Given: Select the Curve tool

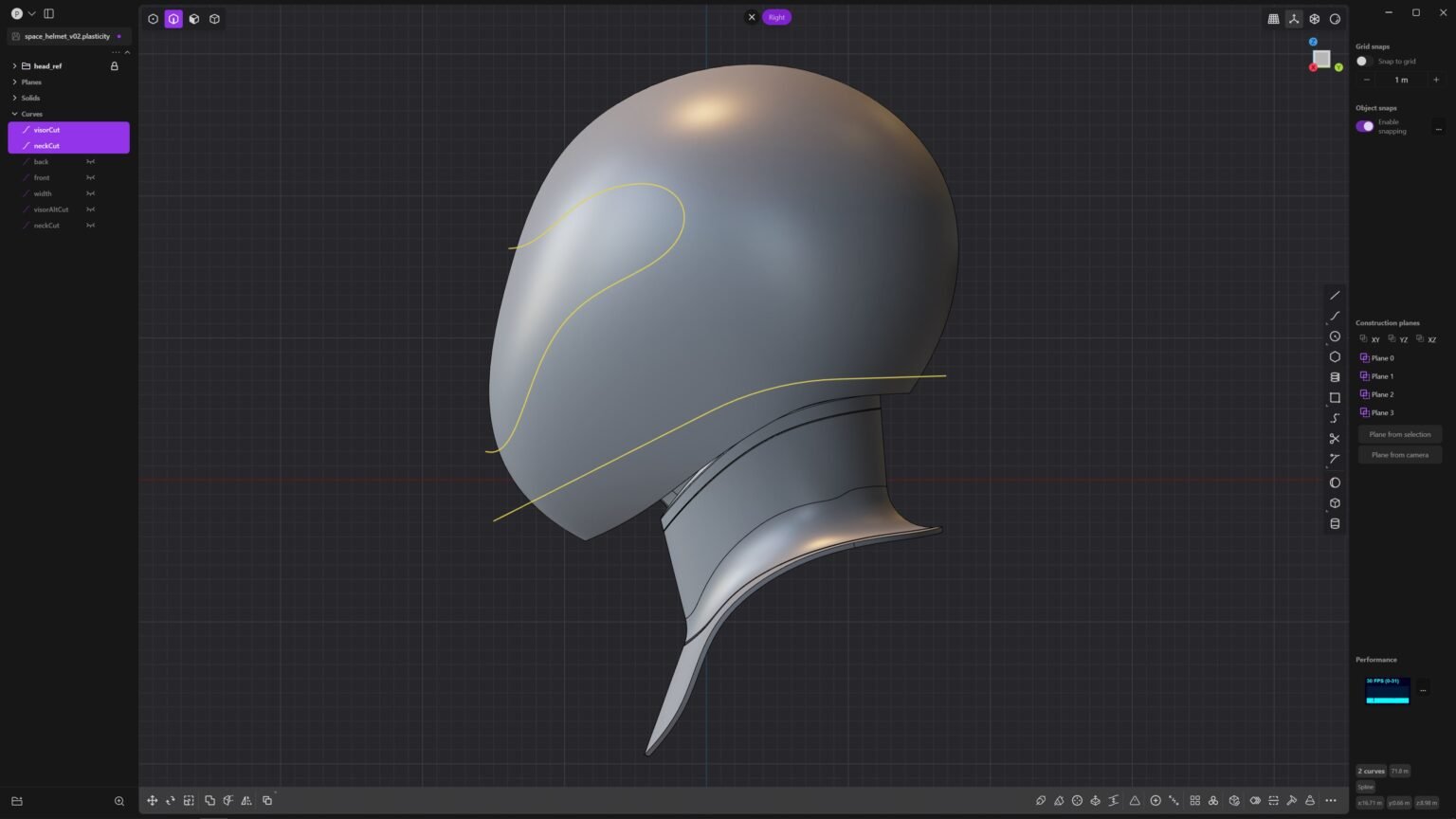Looking at the screenshot, I should [x=1335, y=317].
